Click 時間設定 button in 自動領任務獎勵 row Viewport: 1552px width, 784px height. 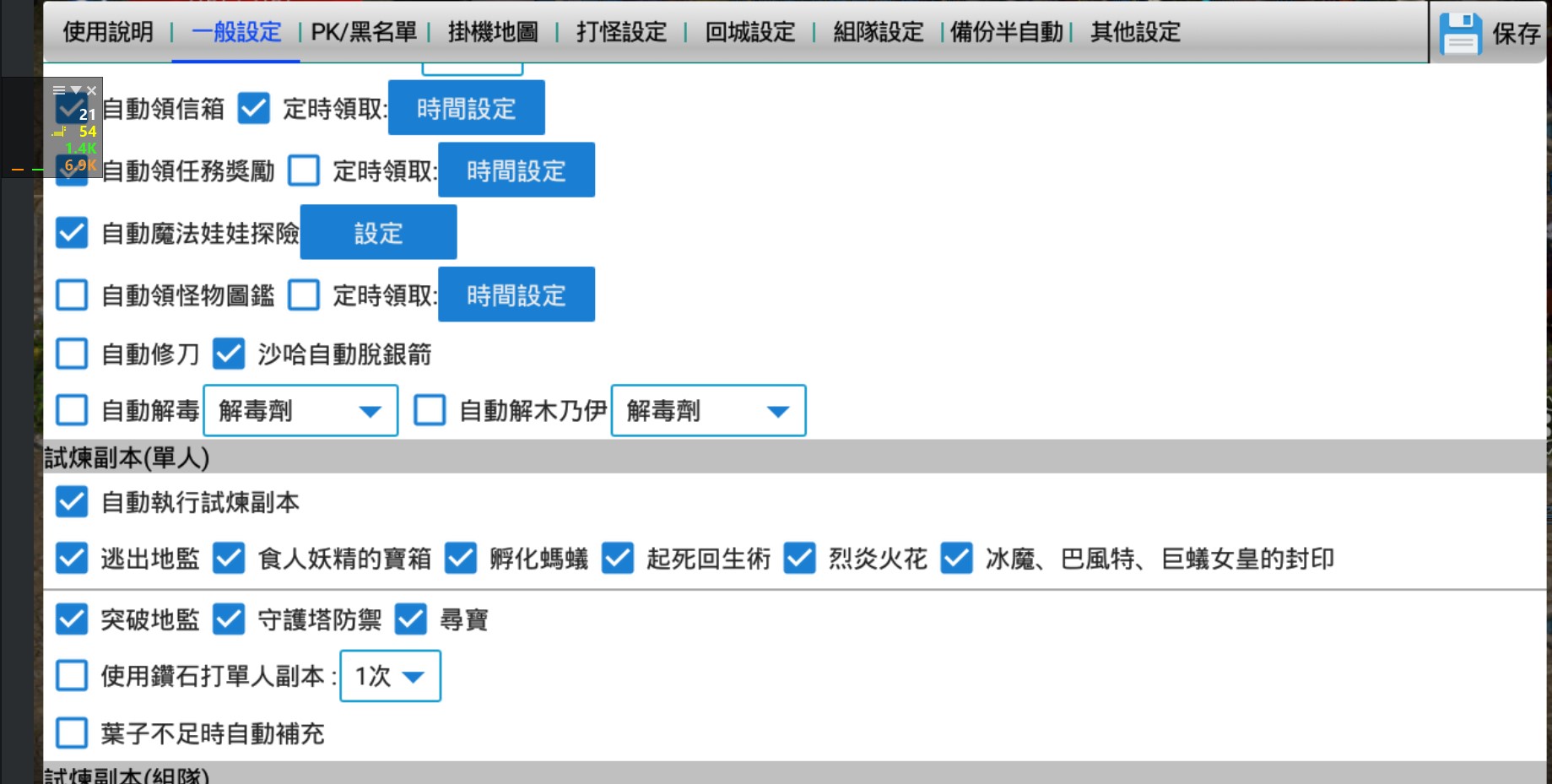click(x=516, y=170)
